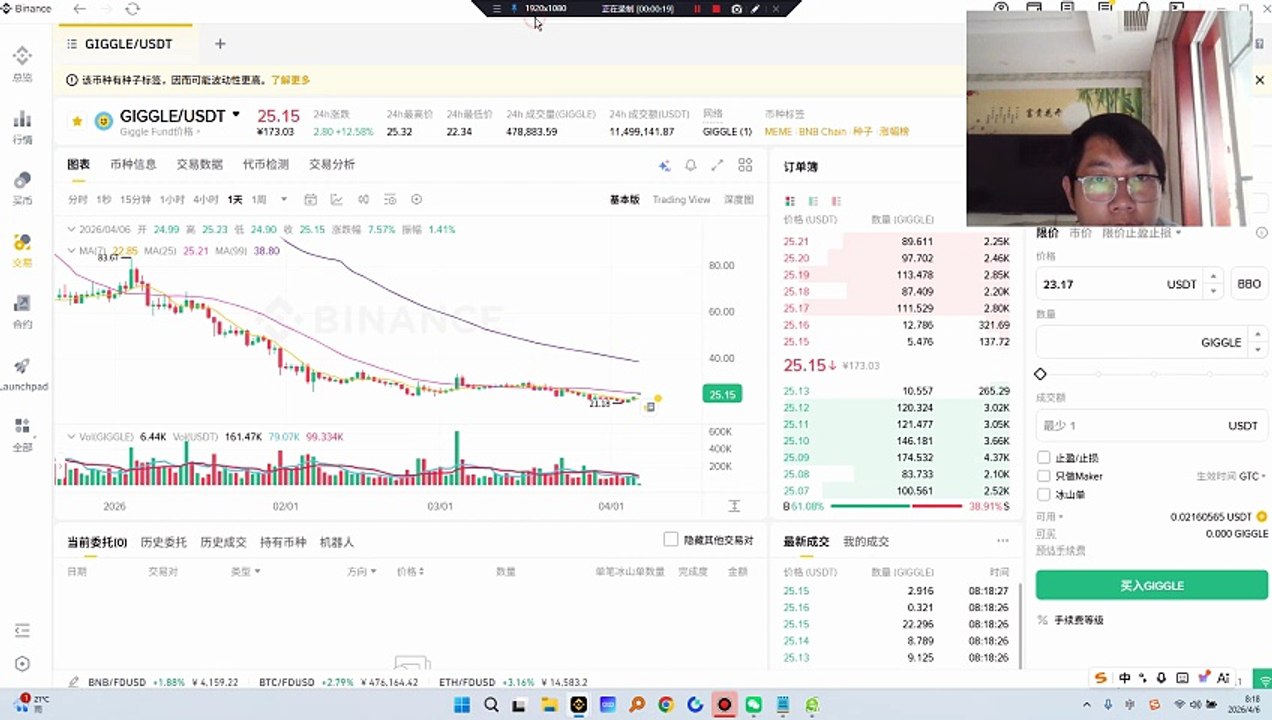Open the 全部 all apps sidebar icon
This screenshot has width=1272, height=720.
22,434
